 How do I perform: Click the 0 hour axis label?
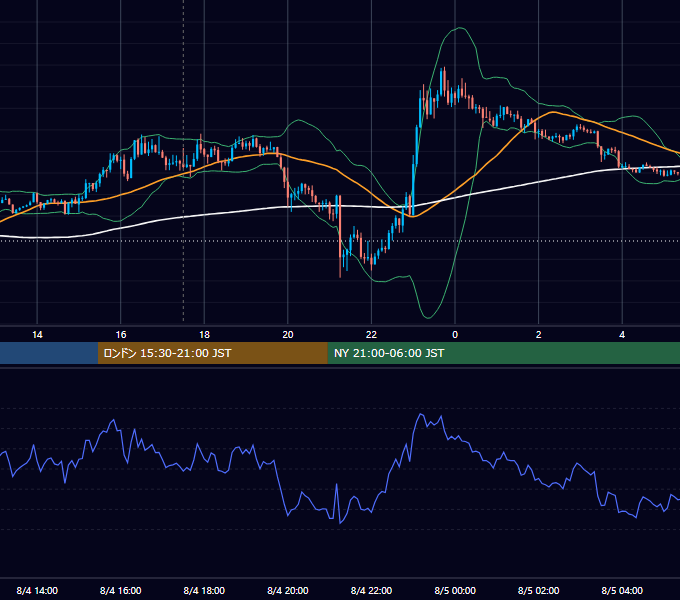455,335
